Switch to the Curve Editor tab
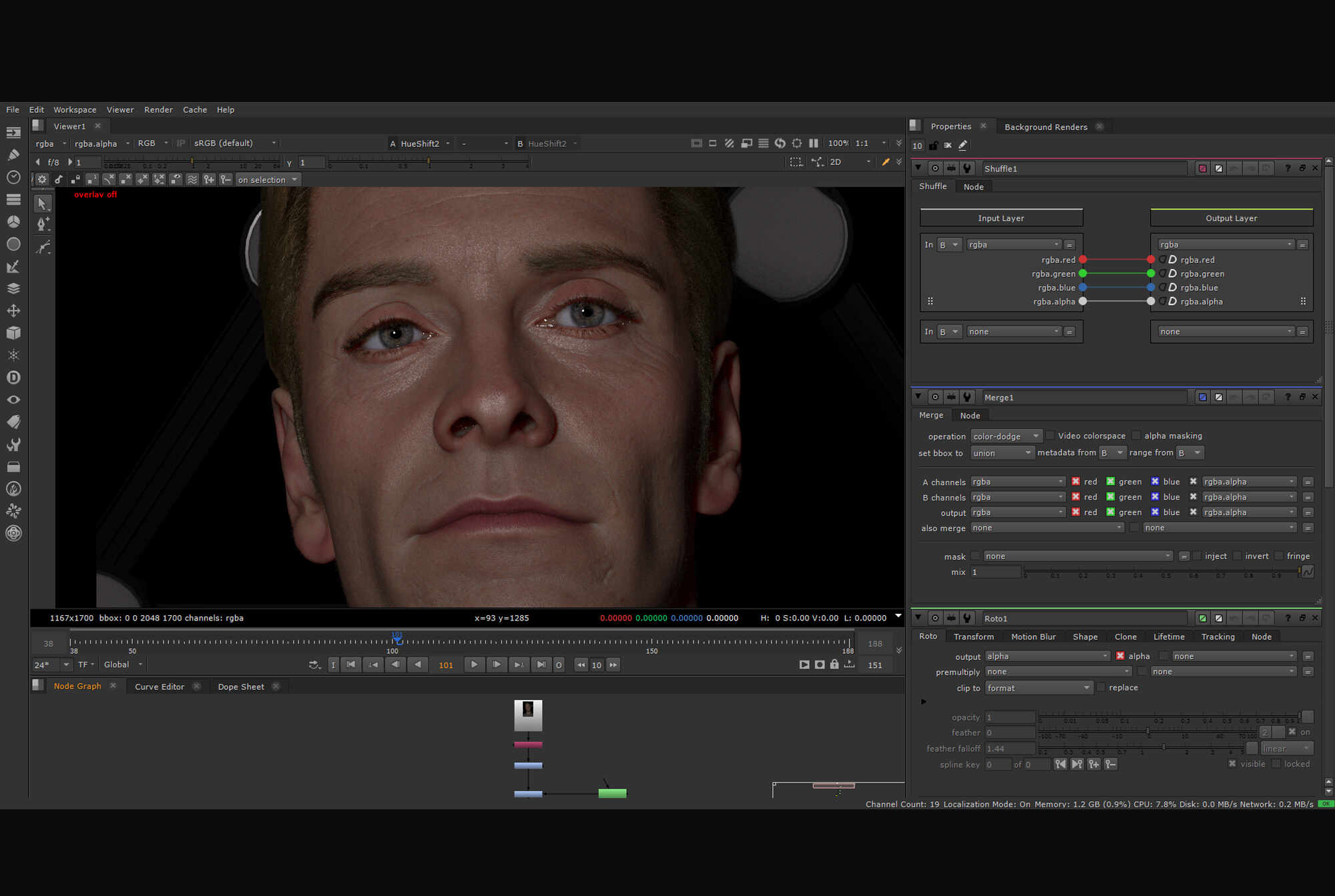1335x896 pixels. 160,687
